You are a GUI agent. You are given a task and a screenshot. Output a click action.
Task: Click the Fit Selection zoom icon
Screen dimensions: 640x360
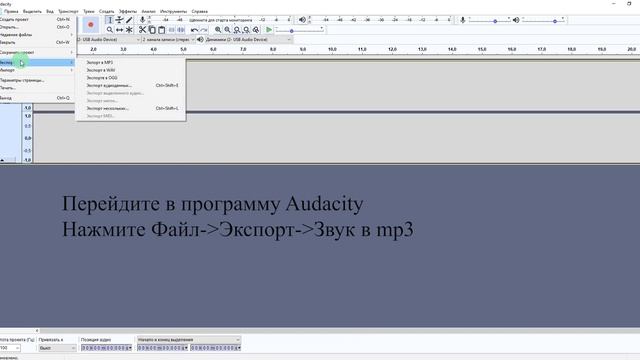tap(237, 30)
